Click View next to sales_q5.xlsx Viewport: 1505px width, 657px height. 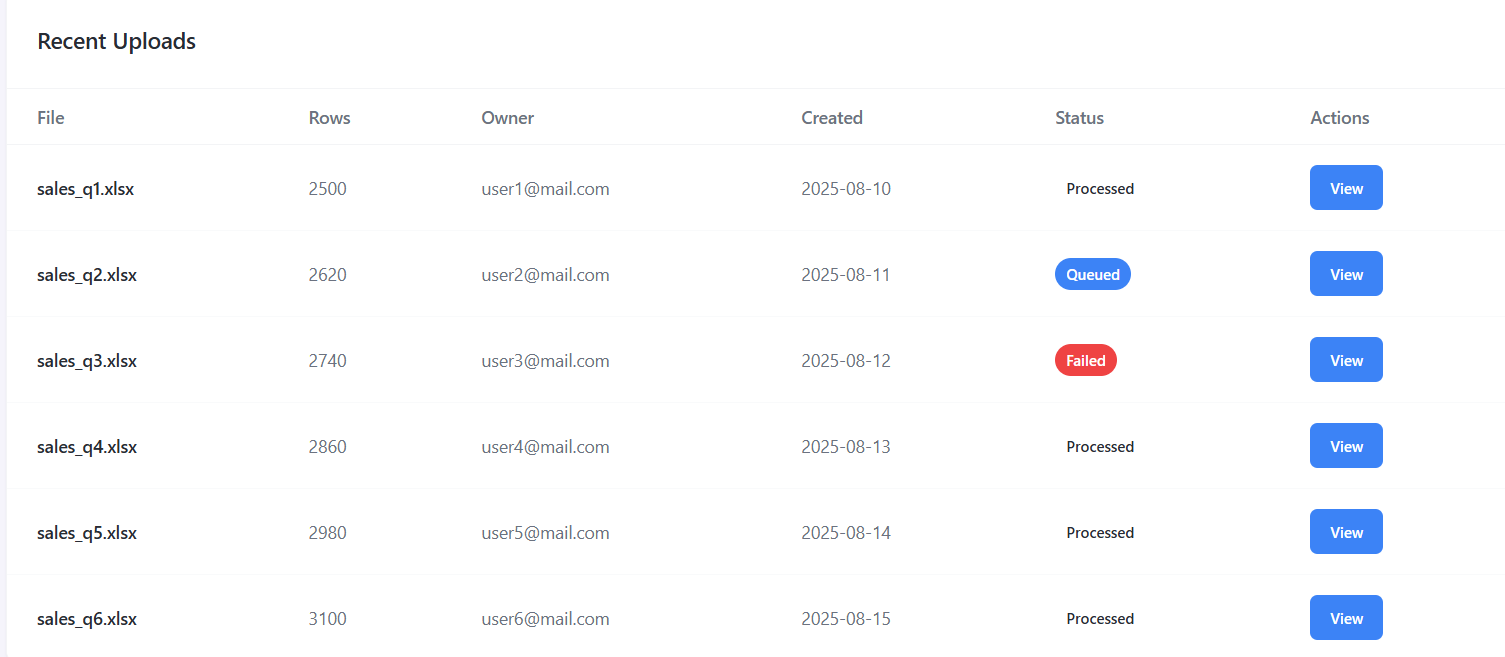[1346, 532]
